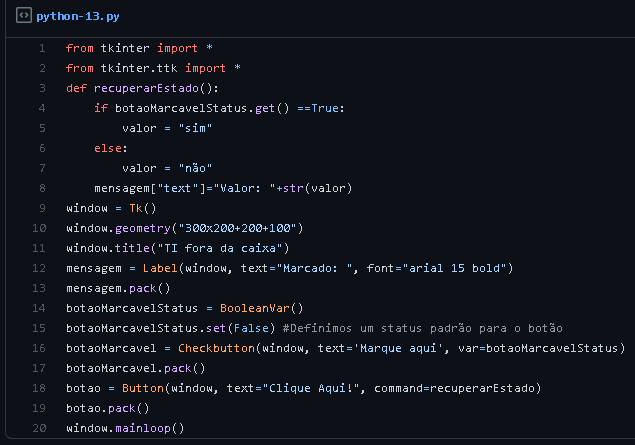This screenshot has width=635, height=445.
Task: Click the 'if botaoMarcavelStatus.get() ==True:' line
Action: [x=219, y=108]
